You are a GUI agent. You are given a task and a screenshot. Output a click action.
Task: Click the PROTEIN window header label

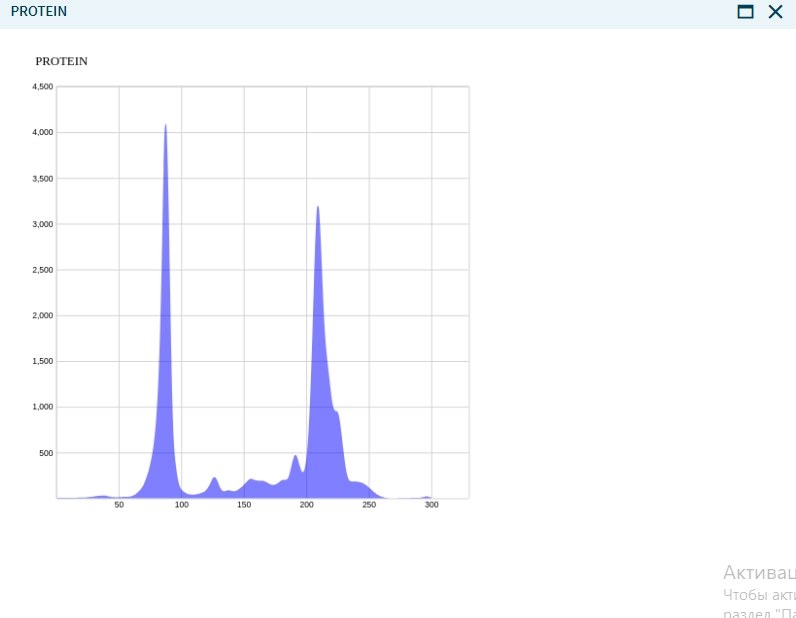39,11
